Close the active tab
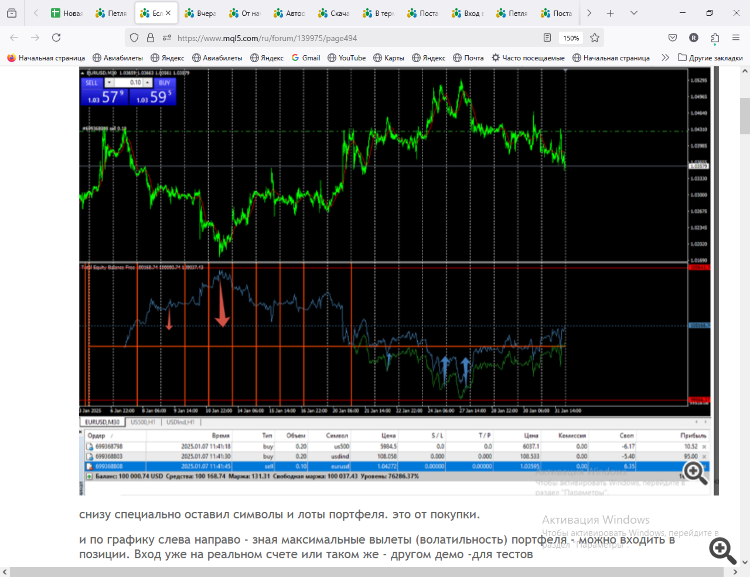 tap(168, 13)
